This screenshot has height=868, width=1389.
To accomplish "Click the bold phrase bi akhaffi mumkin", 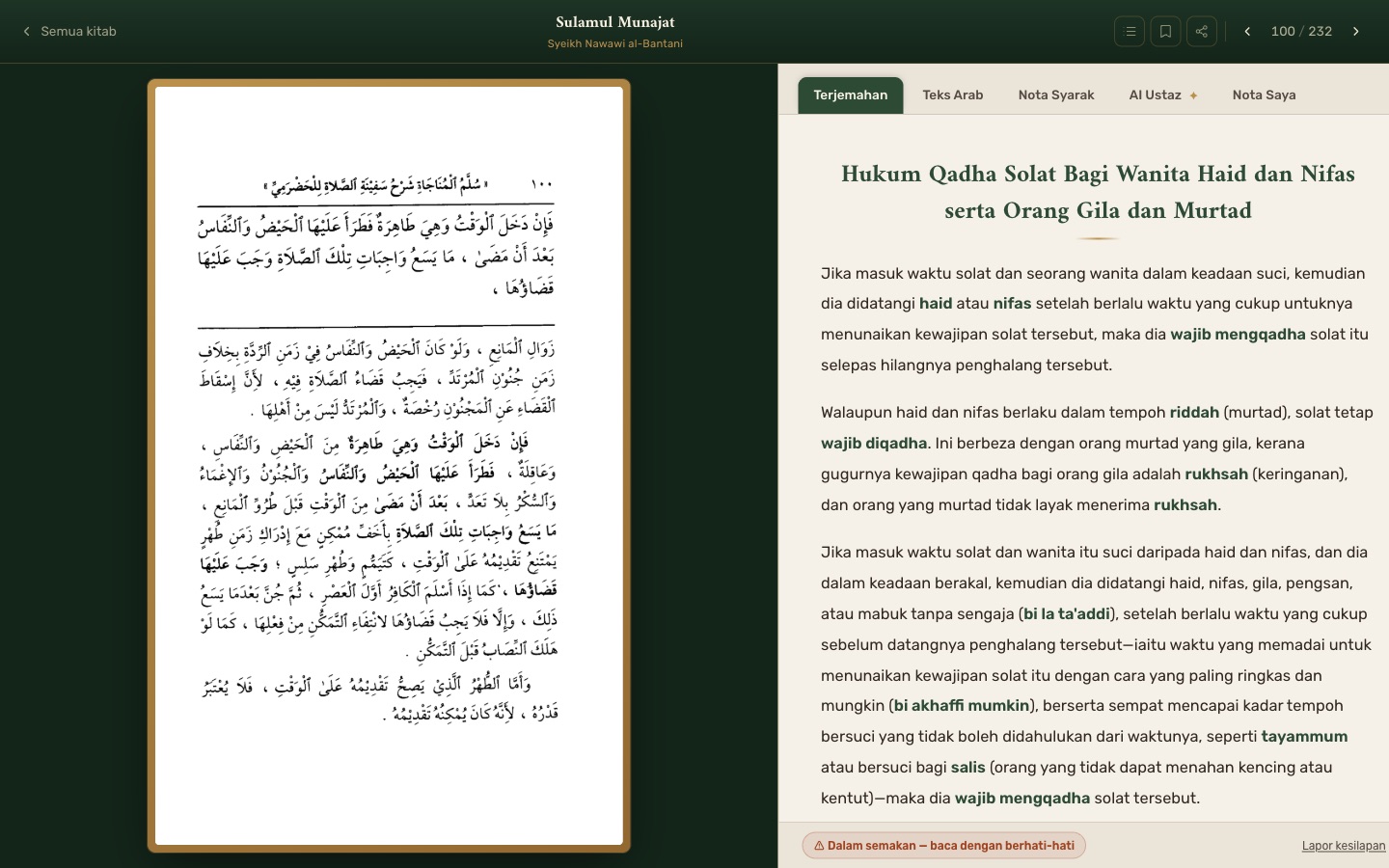I will click(962, 705).
